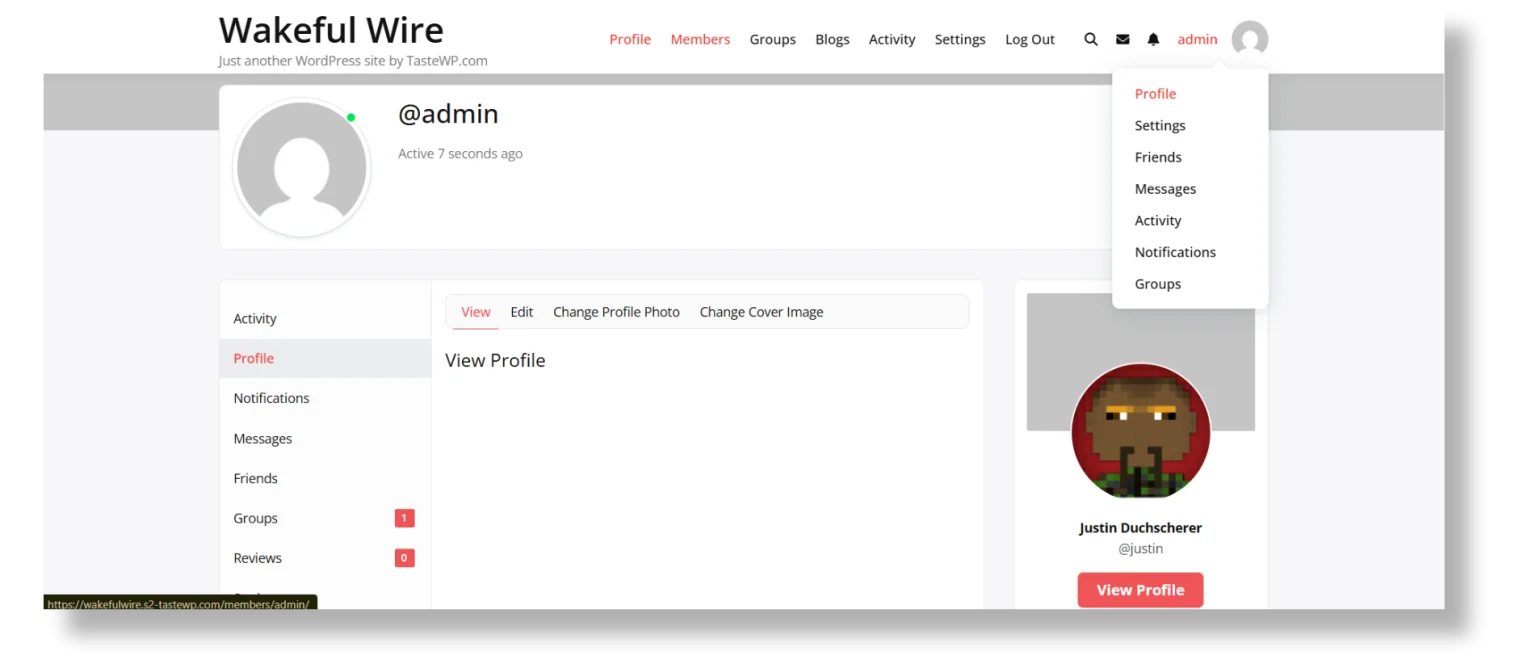
Task: Open the Change Profile Photo tab
Action: click(x=616, y=312)
